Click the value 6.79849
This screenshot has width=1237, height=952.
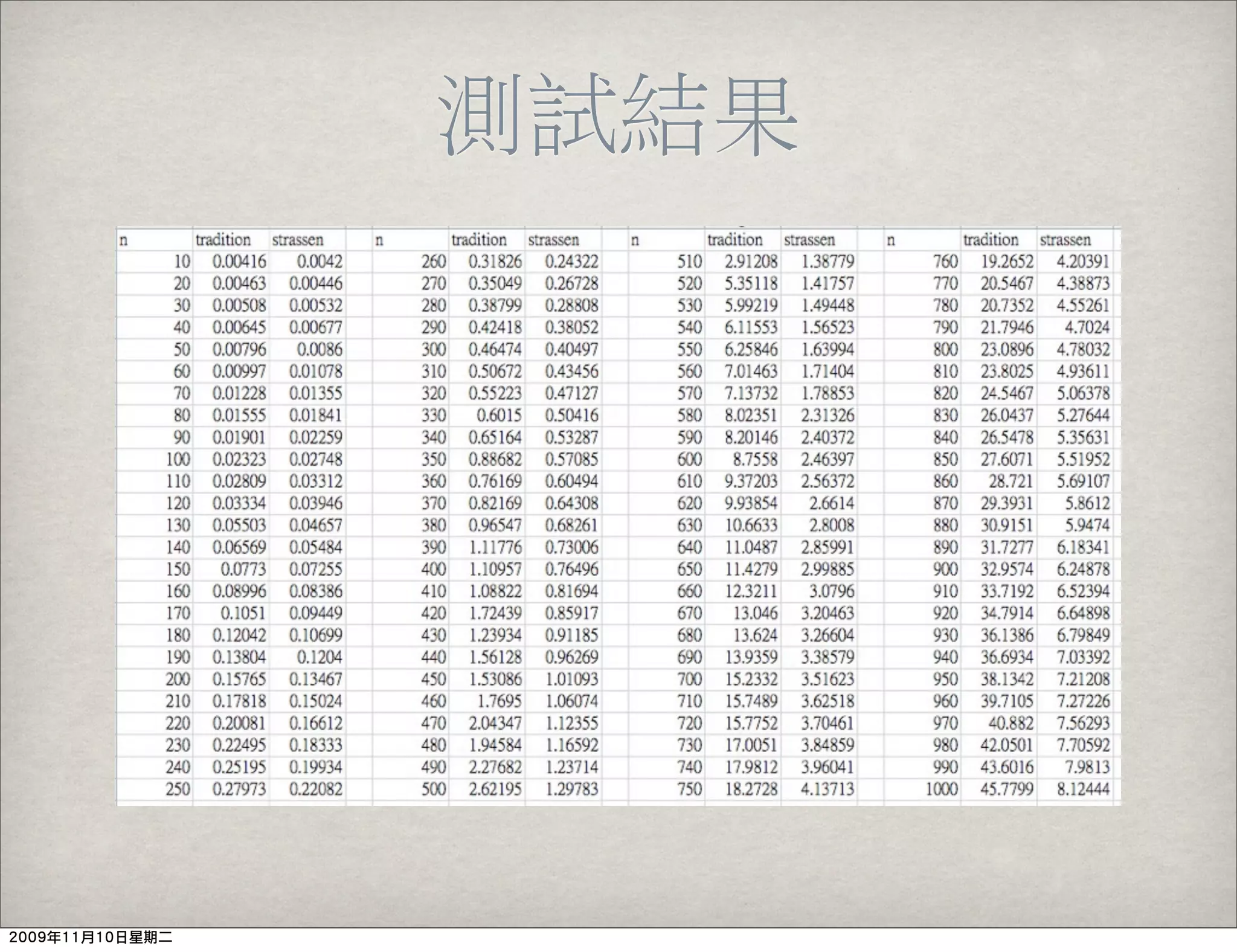[x=1084, y=635]
